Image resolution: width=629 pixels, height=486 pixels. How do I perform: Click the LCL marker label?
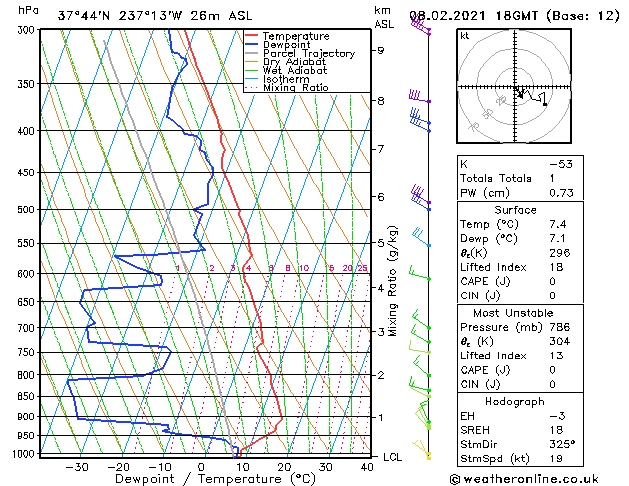point(392,457)
